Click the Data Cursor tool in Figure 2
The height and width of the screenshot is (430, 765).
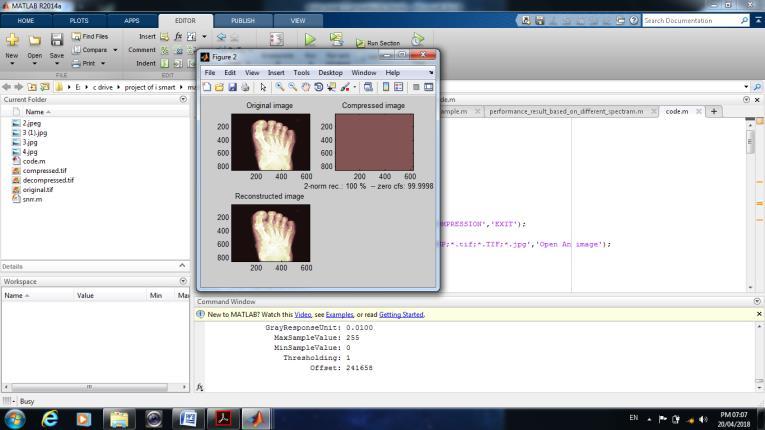coord(331,87)
